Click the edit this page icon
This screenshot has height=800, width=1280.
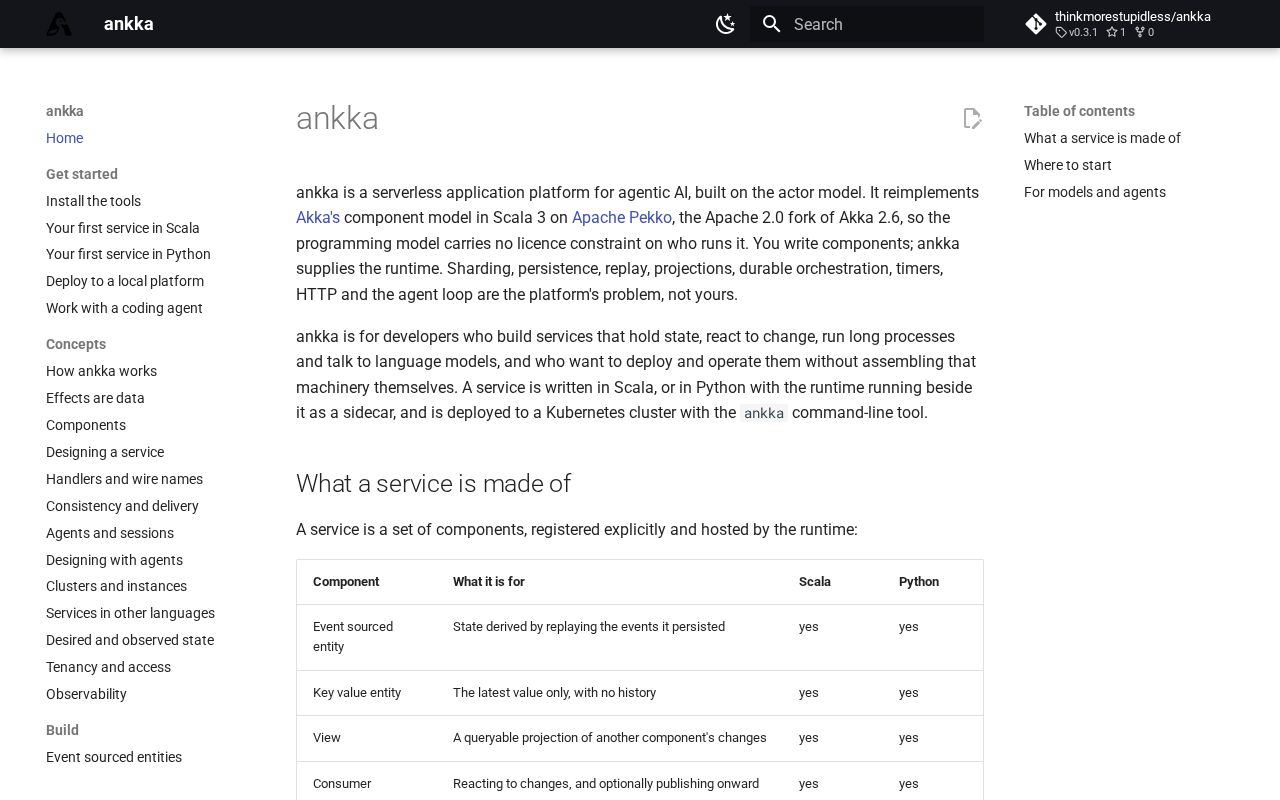click(972, 119)
